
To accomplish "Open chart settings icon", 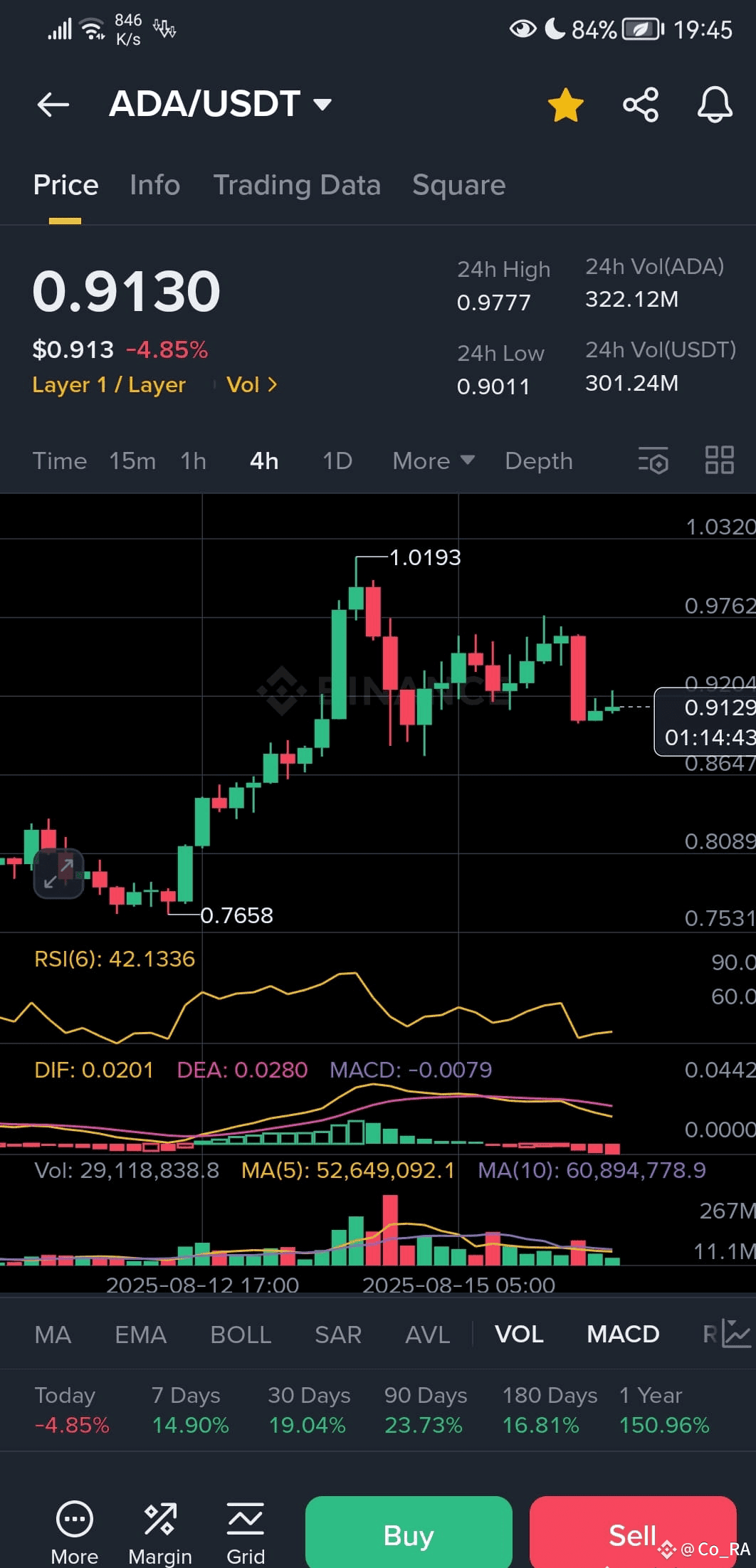I will point(653,461).
